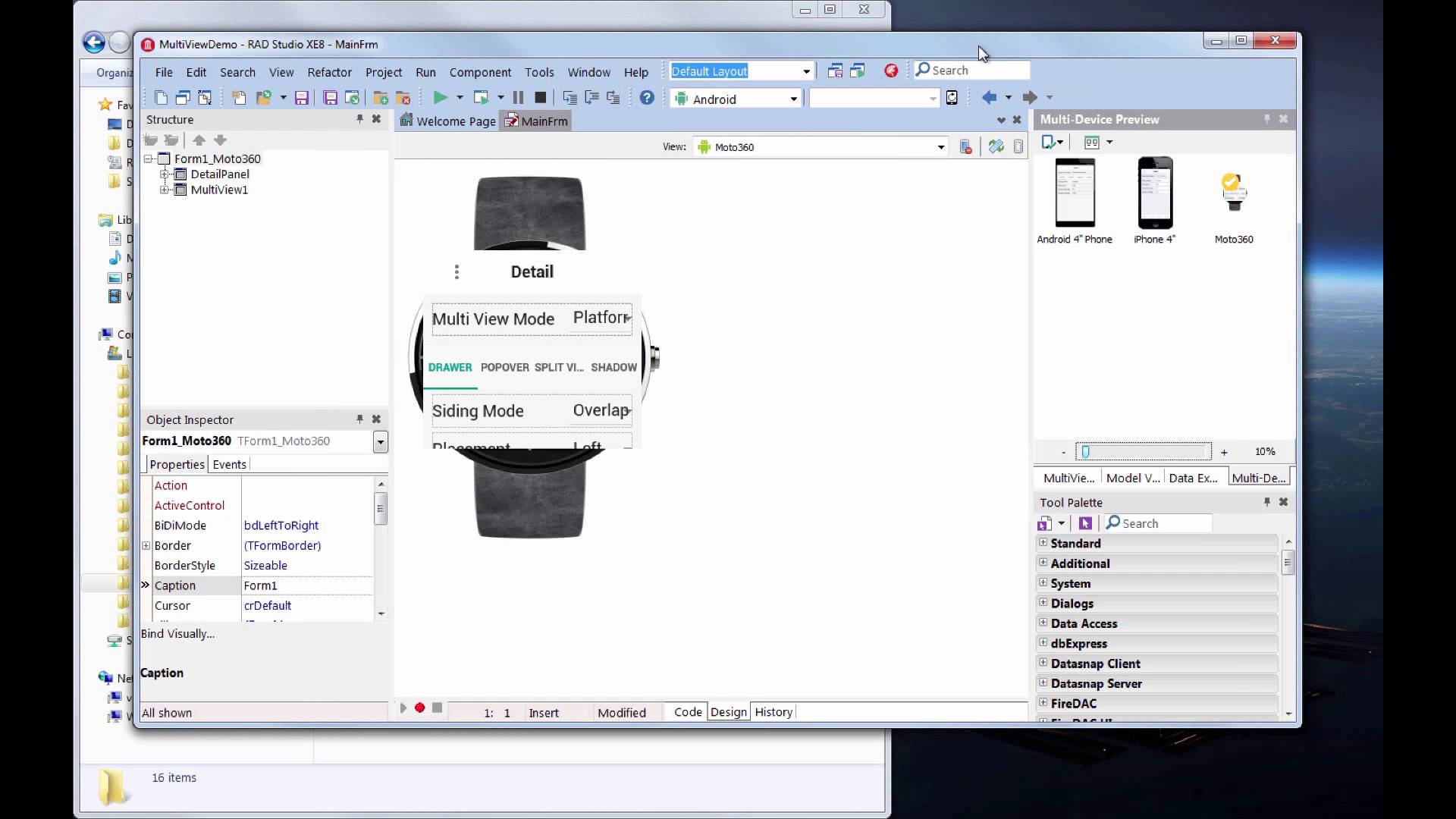
Task: Run the project with the green play icon
Action: [x=439, y=98]
